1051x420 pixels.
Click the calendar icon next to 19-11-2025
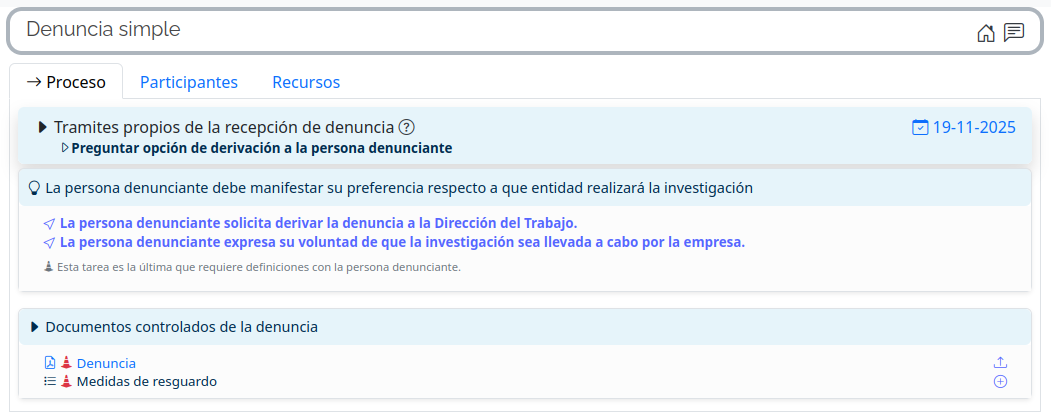[x=920, y=127]
